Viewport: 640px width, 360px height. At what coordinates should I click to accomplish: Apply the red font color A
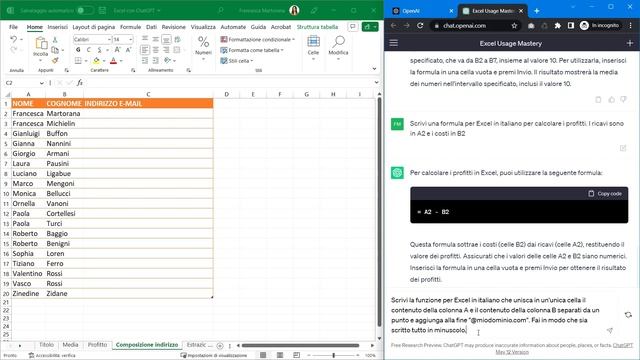pos(113,61)
